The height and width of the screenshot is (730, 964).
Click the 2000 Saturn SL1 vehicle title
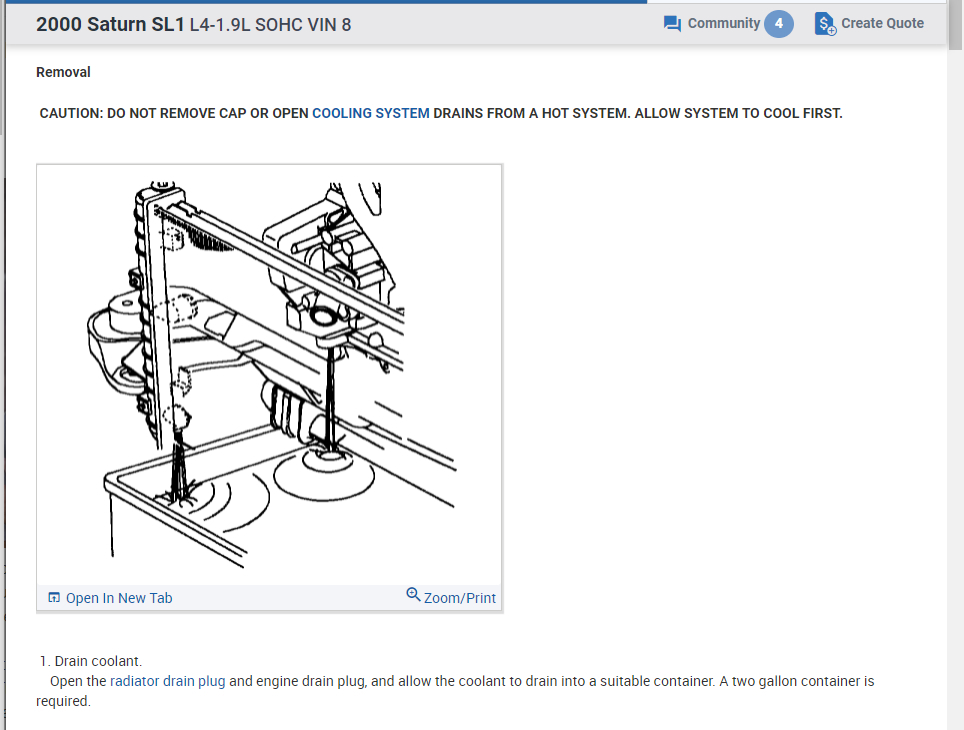click(x=110, y=25)
